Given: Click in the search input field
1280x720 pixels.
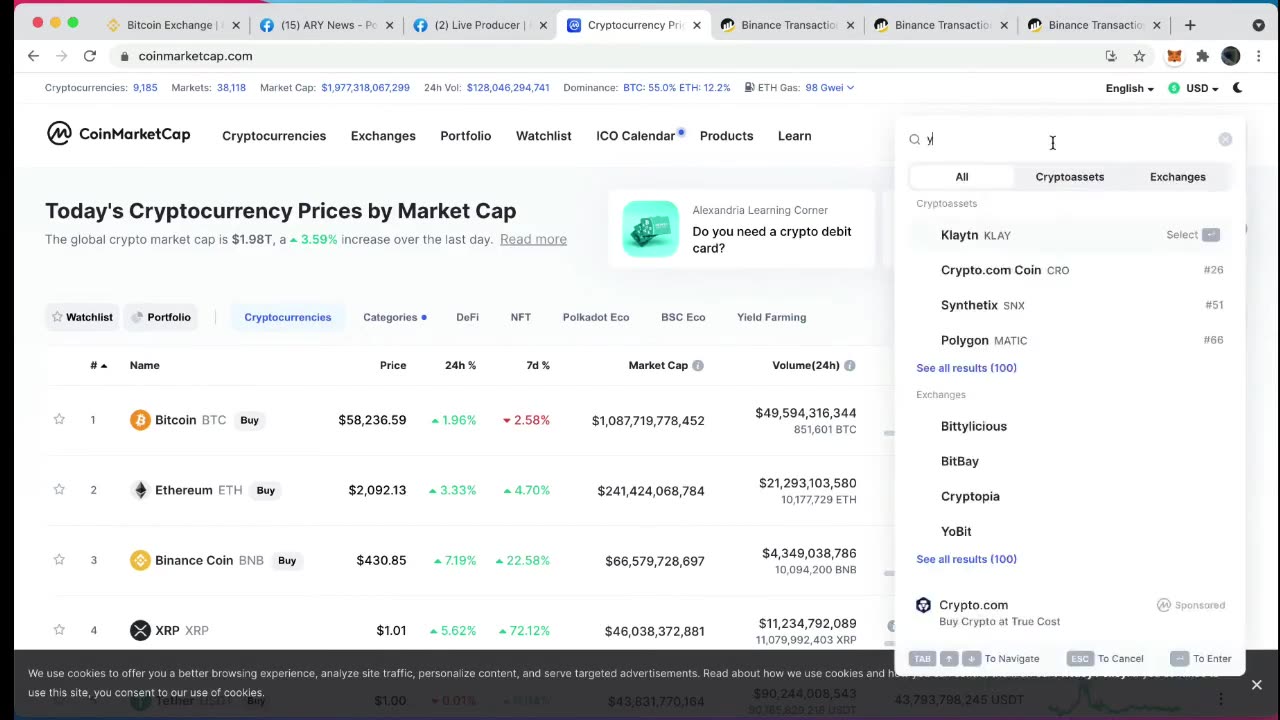Looking at the screenshot, I should pos(1070,140).
